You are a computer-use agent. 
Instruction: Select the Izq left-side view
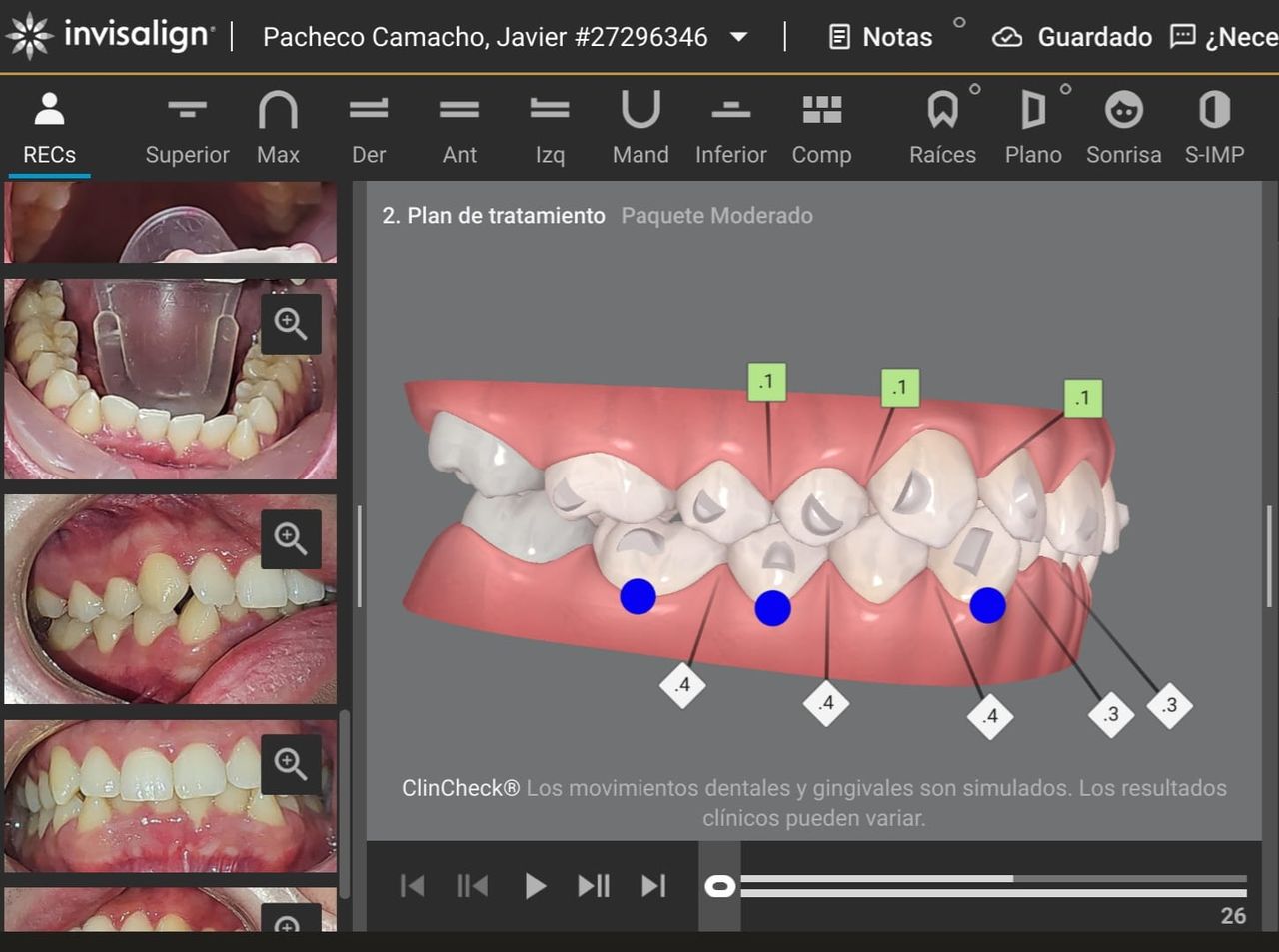pyautogui.click(x=550, y=129)
